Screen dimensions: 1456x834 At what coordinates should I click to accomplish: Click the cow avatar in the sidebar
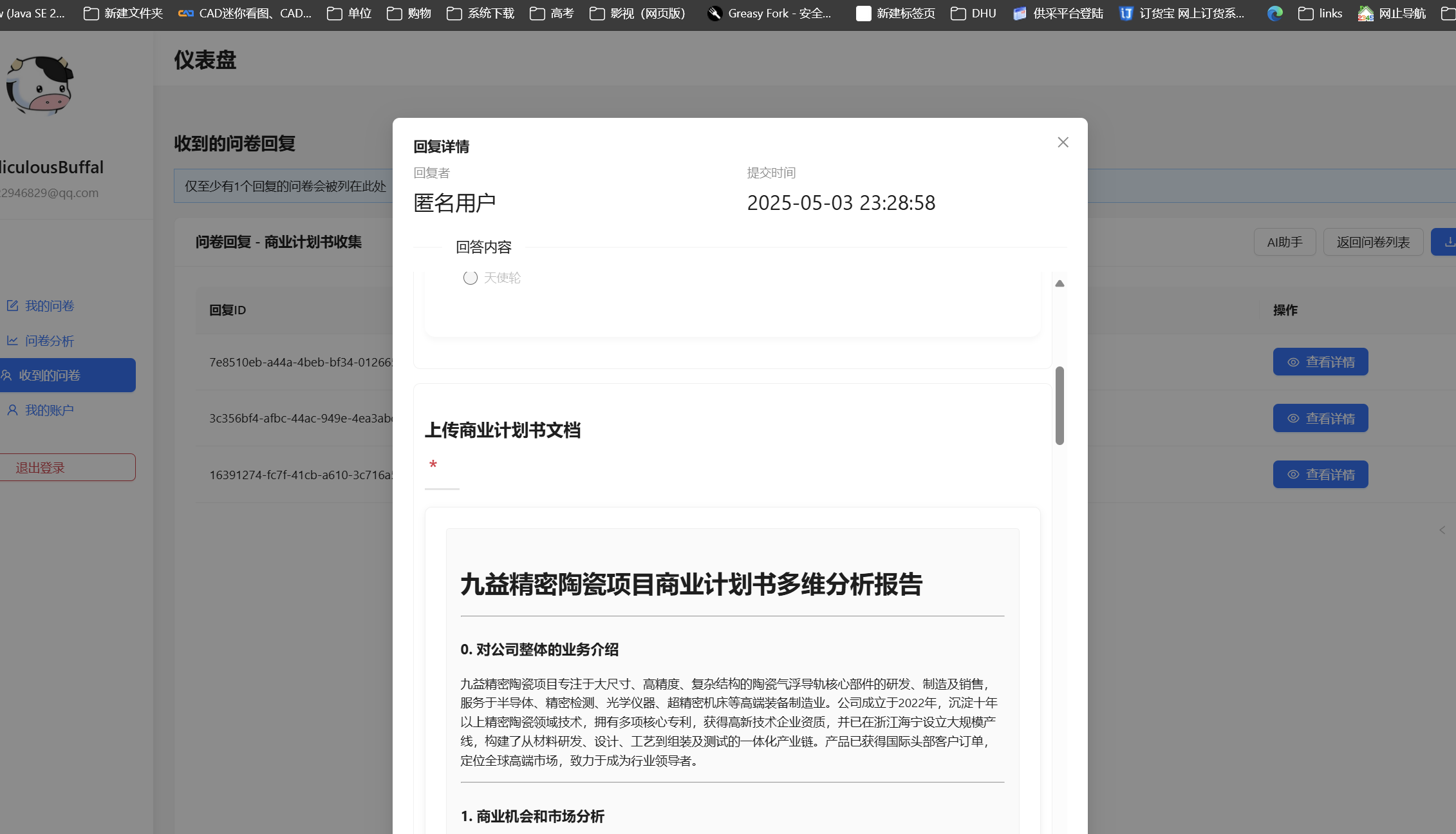pyautogui.click(x=39, y=84)
